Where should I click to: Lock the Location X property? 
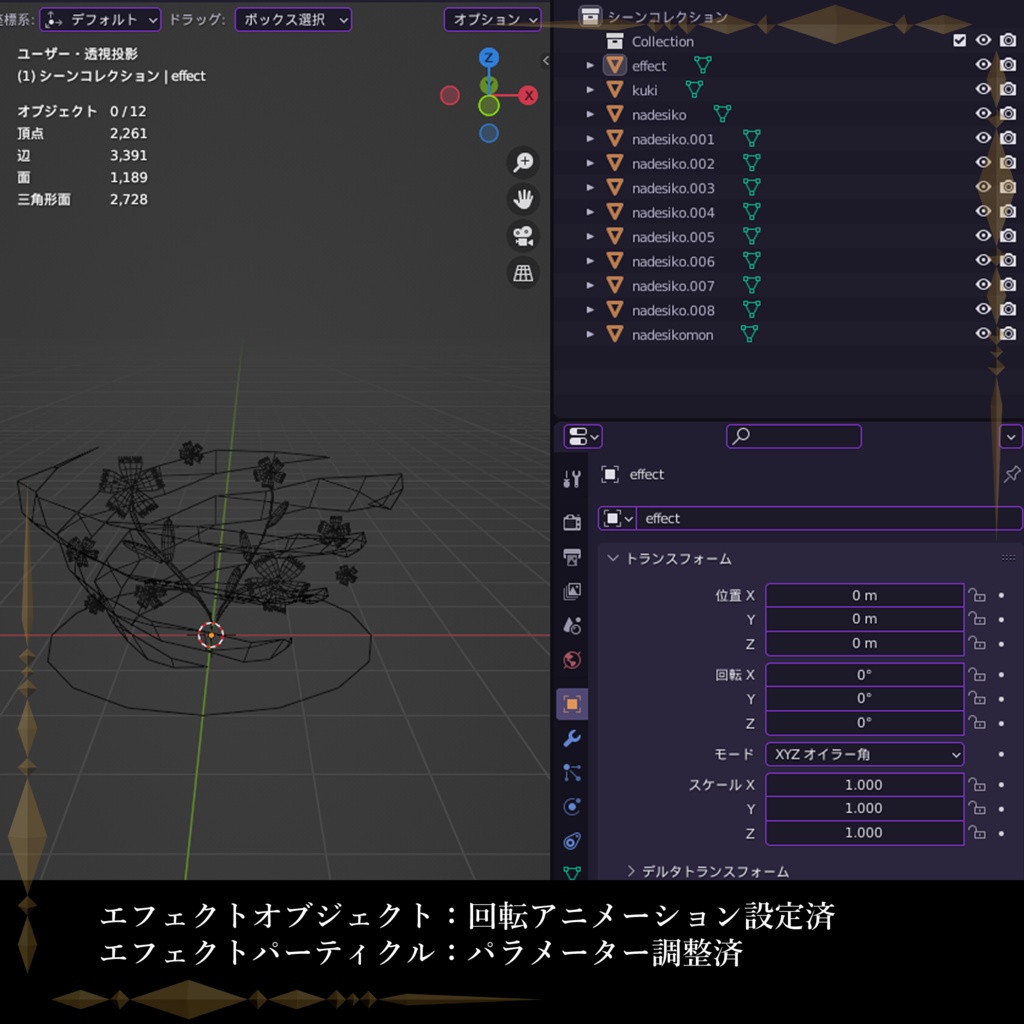(977, 595)
